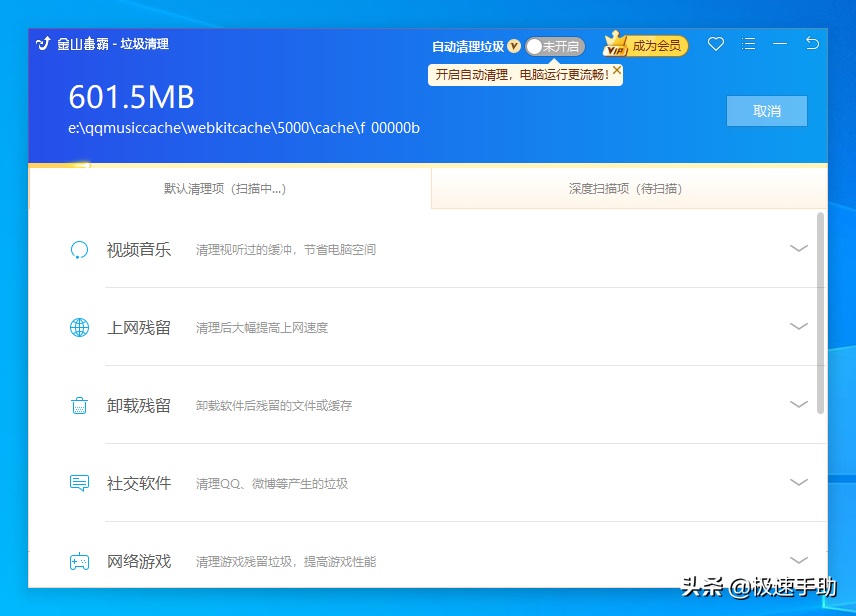The height and width of the screenshot is (616, 856).
Task: Click the VIP crown icon
Action: coord(615,45)
